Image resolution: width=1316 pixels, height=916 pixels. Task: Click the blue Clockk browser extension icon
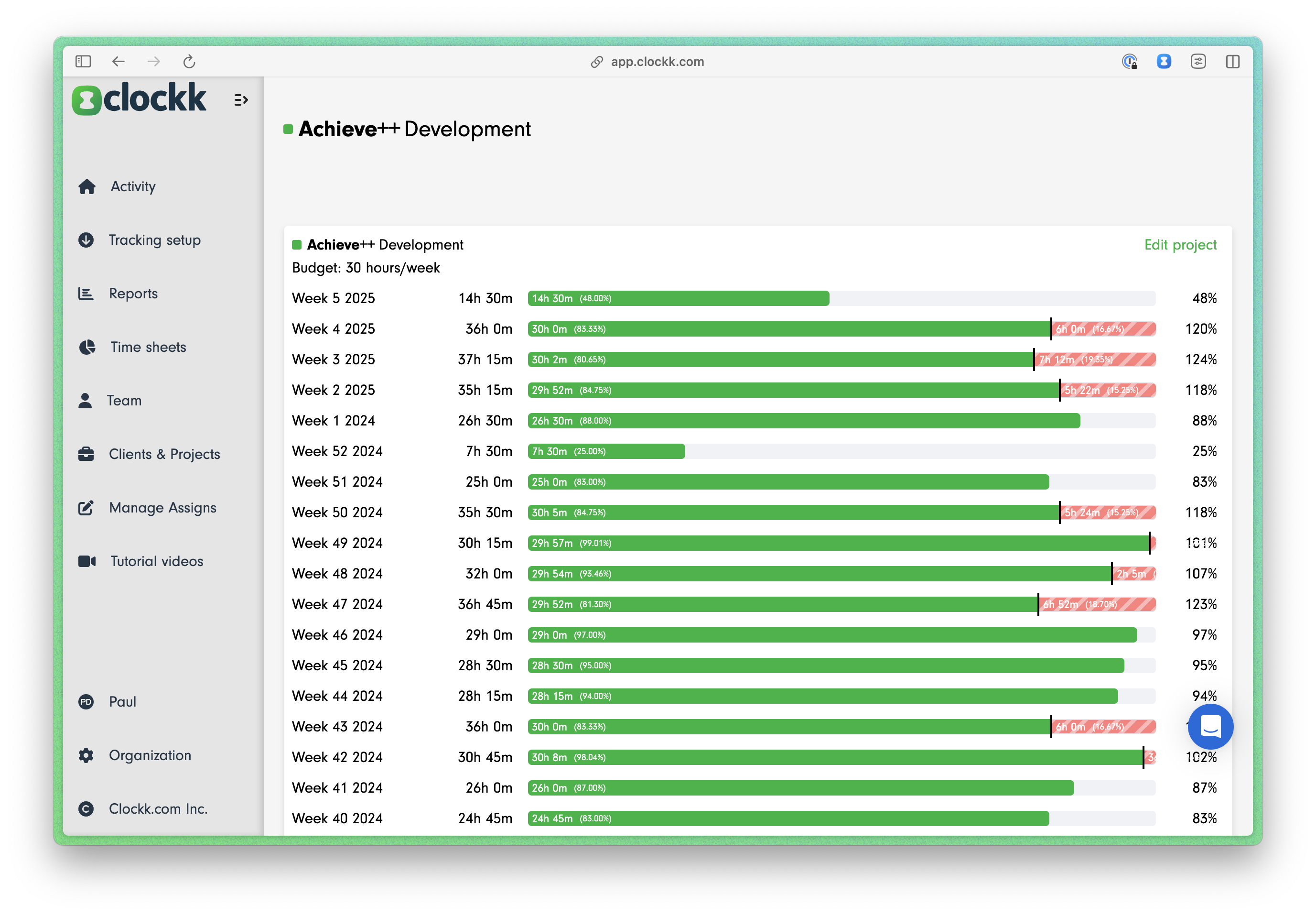tap(1164, 61)
